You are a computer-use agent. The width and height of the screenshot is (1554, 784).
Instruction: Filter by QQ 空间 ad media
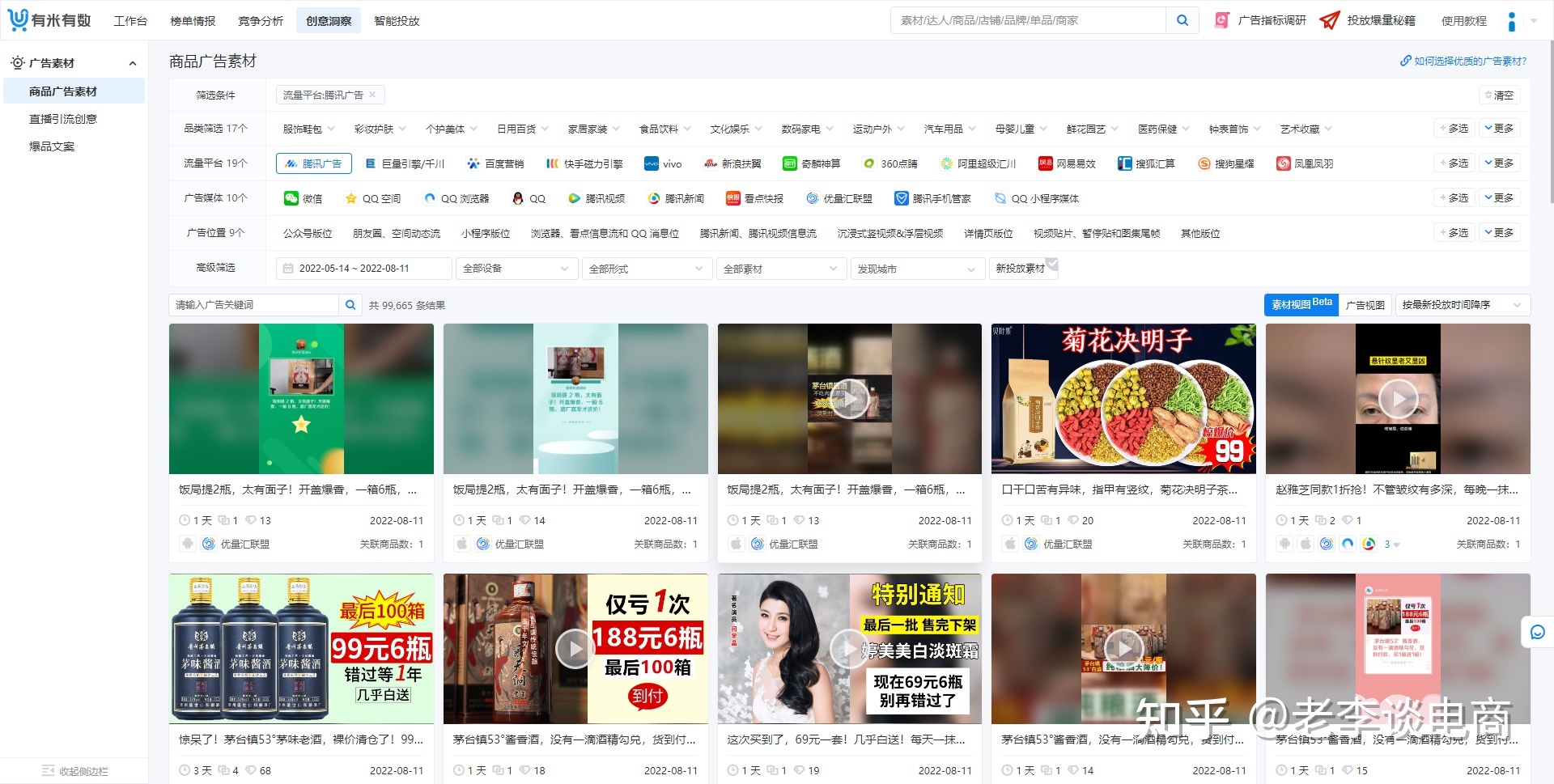372,198
